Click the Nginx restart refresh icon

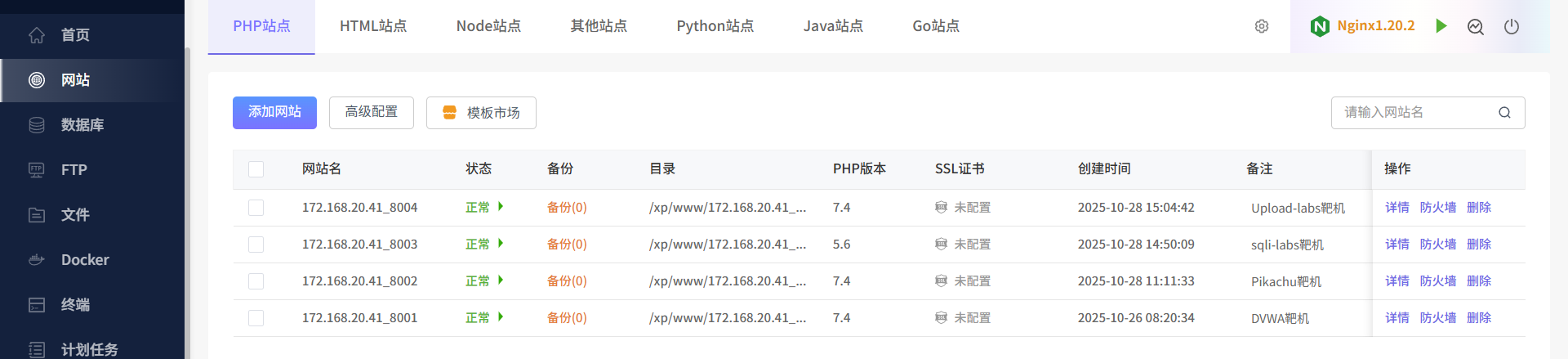pyautogui.click(x=1476, y=26)
